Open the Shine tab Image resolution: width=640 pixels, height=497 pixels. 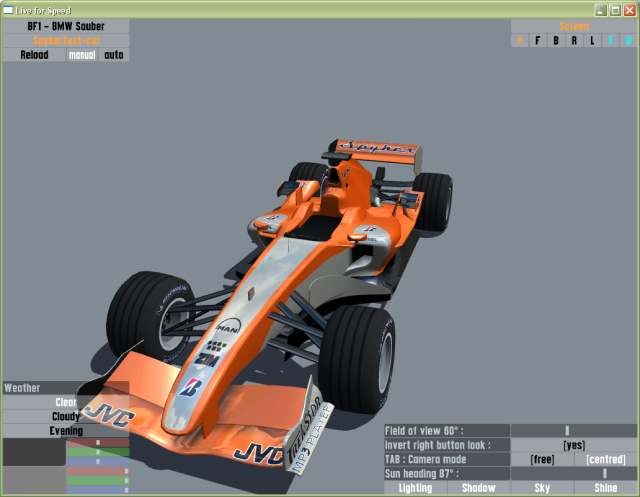pos(606,488)
